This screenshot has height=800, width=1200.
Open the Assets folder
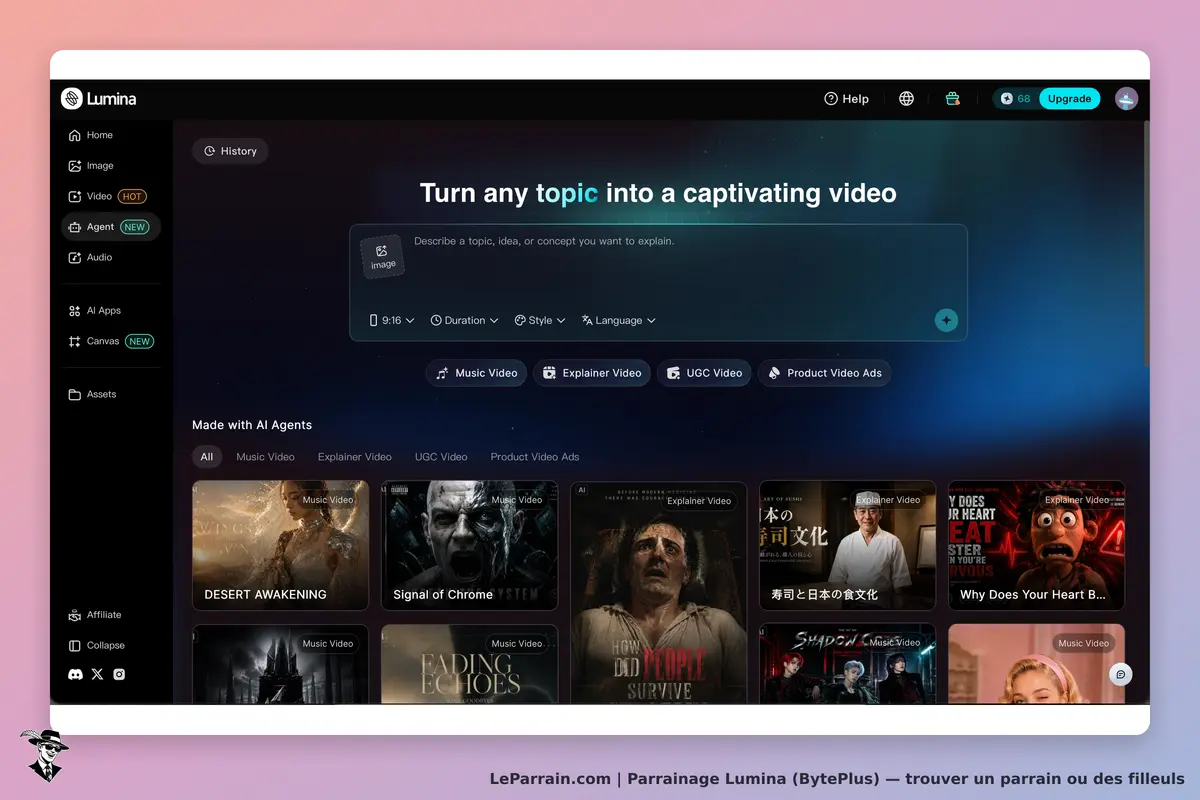coord(92,395)
